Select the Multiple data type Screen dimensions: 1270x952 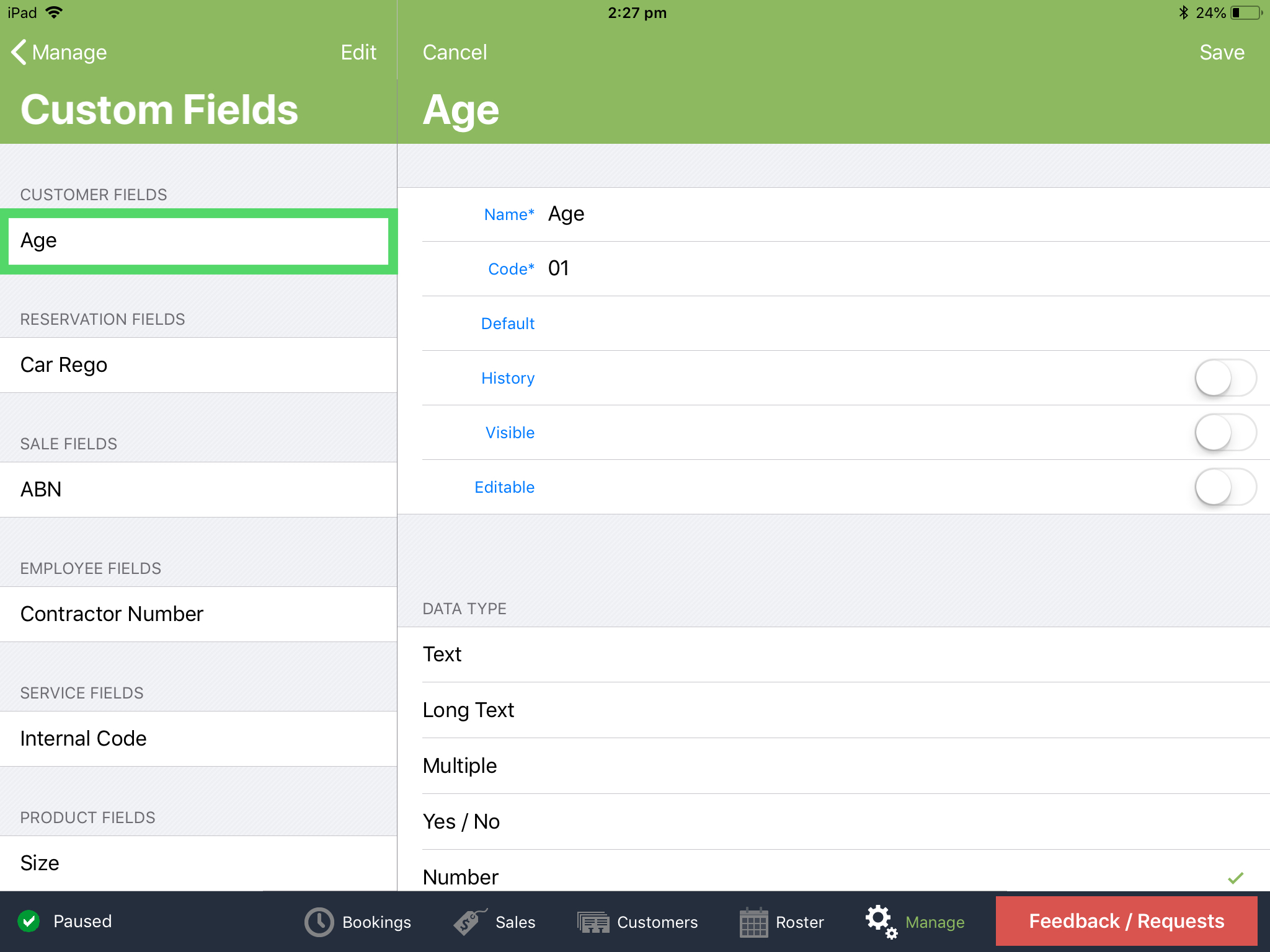833,766
